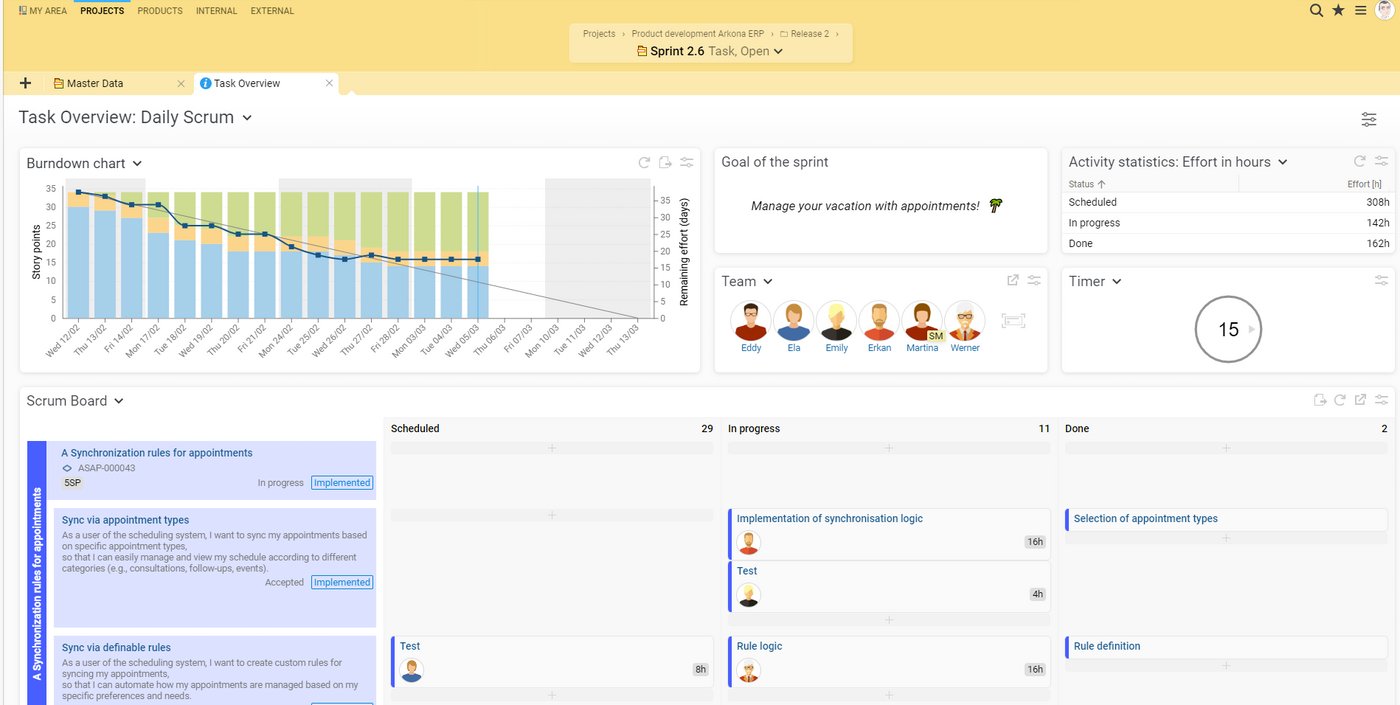Open Scrum Board settings icon
This screenshot has height=705, width=1400.
1381,400
